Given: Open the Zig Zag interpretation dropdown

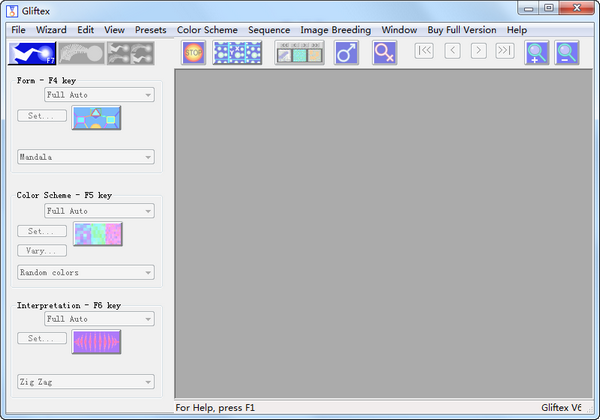Looking at the screenshot, I should (x=86, y=382).
